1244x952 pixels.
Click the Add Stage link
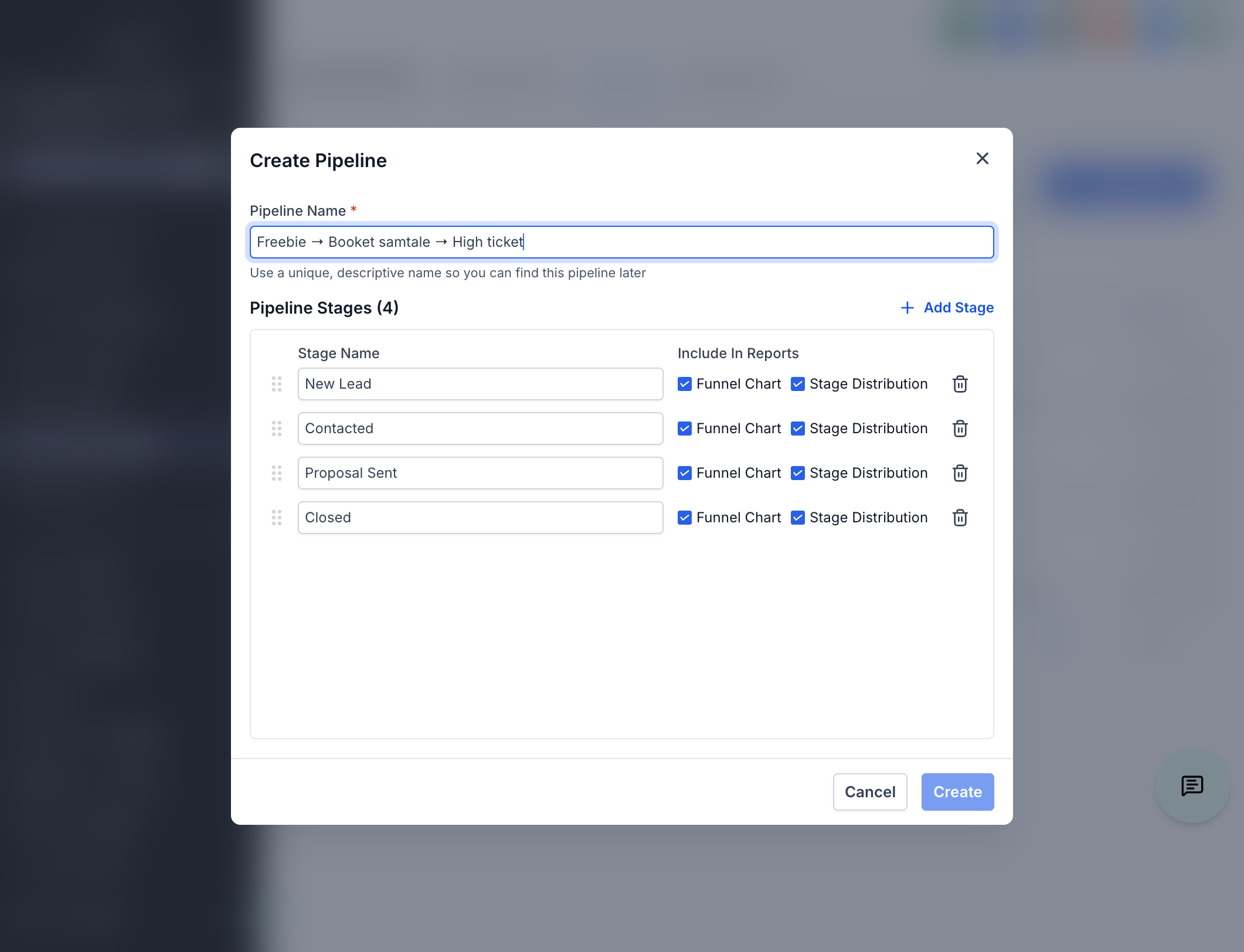(947, 308)
